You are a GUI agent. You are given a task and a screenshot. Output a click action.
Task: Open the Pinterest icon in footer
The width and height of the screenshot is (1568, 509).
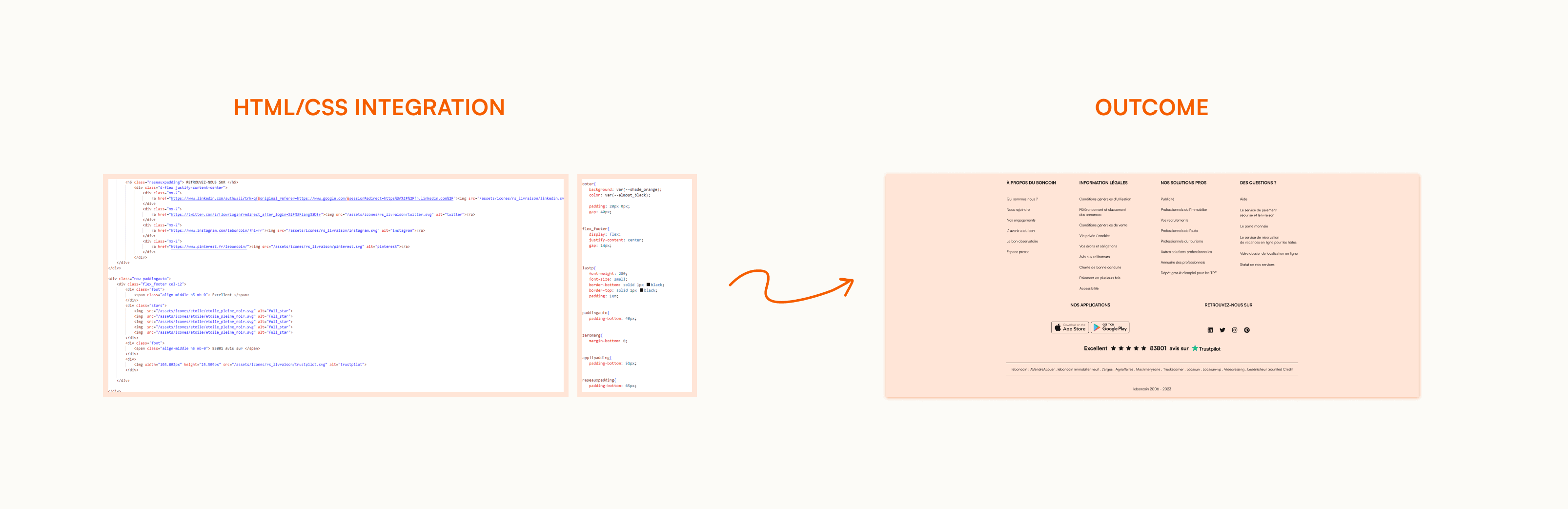[1246, 330]
